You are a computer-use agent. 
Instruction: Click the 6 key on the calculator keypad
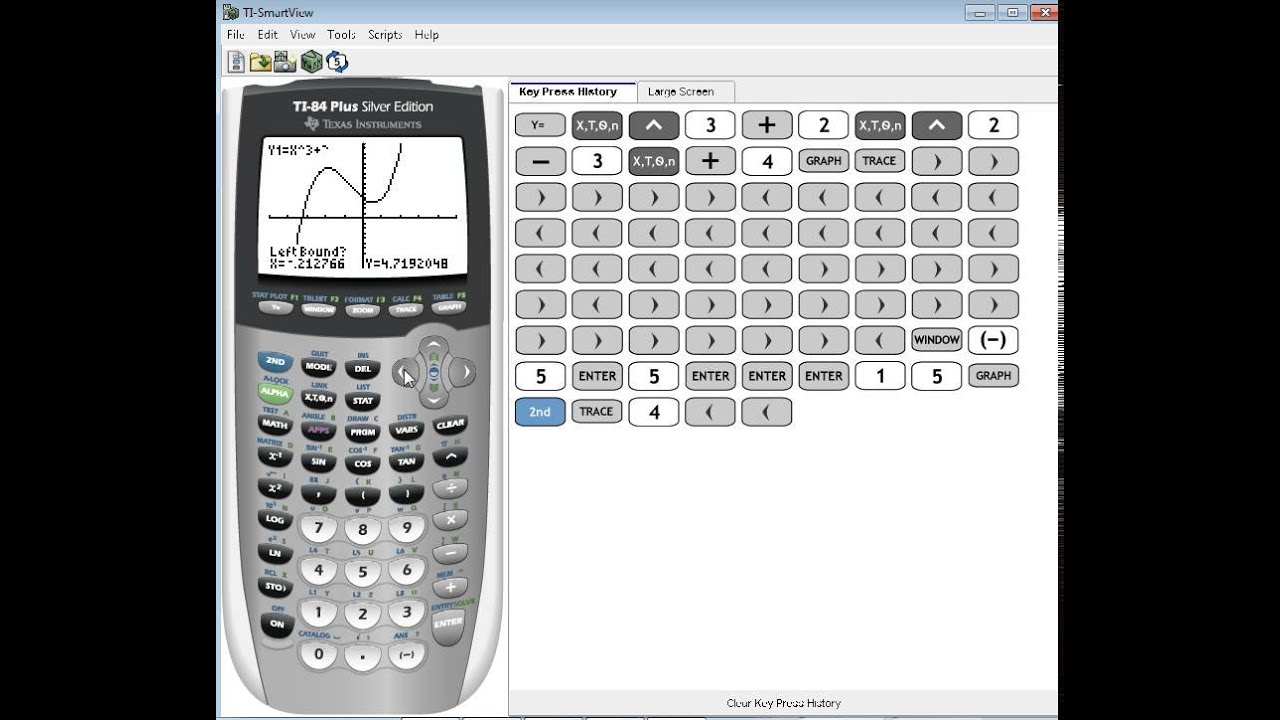pyautogui.click(x=406, y=570)
